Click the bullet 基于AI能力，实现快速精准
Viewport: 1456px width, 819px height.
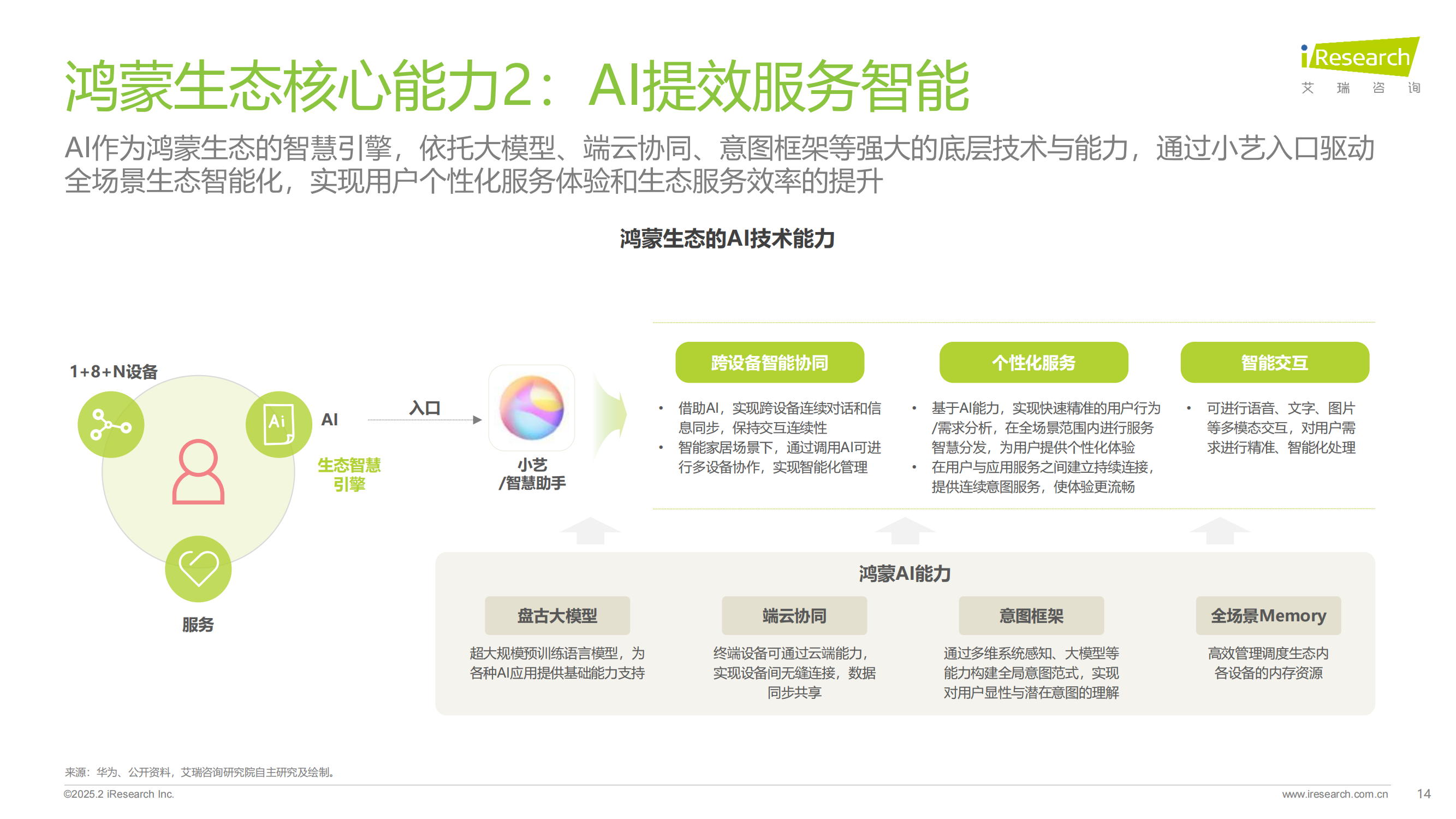pos(1045,428)
